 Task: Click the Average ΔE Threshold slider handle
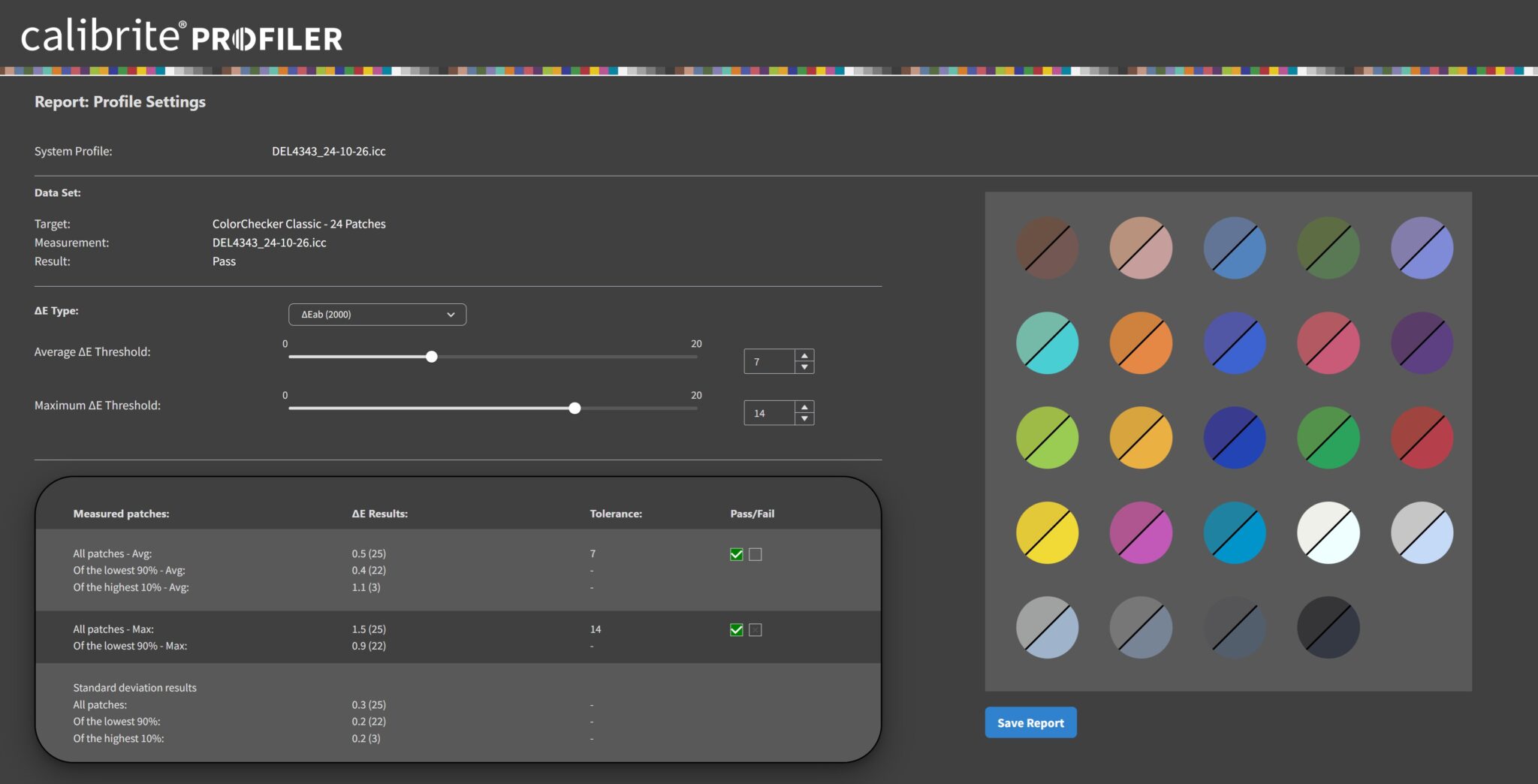[x=432, y=357]
